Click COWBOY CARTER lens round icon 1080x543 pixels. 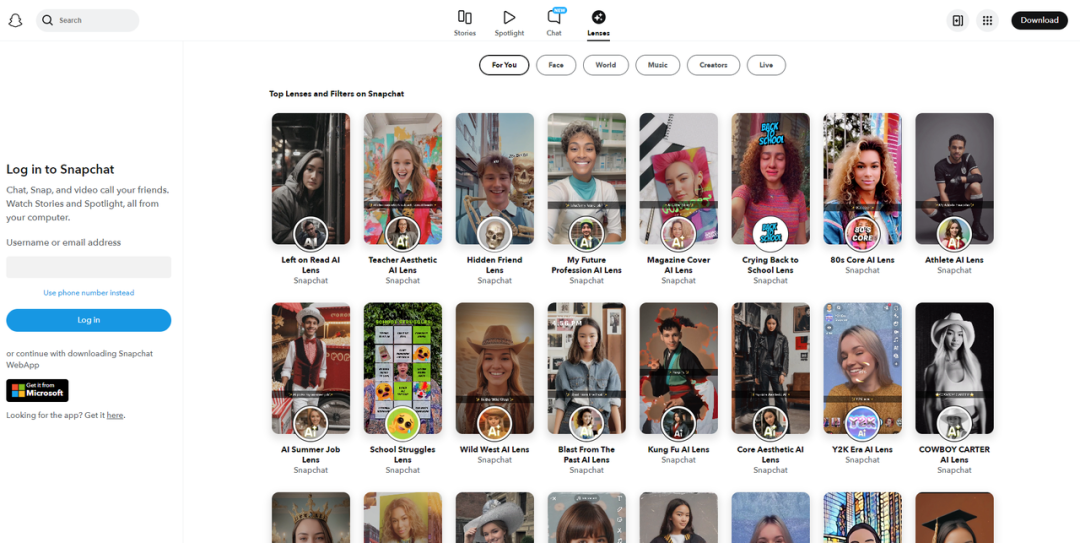click(x=955, y=424)
